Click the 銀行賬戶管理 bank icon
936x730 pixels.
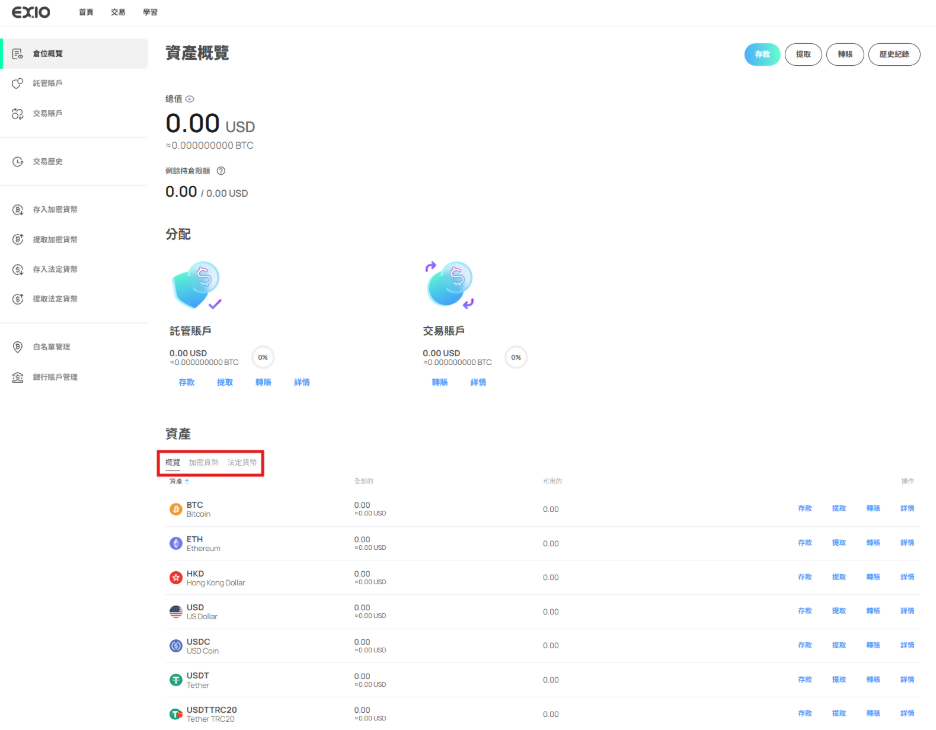point(18,377)
